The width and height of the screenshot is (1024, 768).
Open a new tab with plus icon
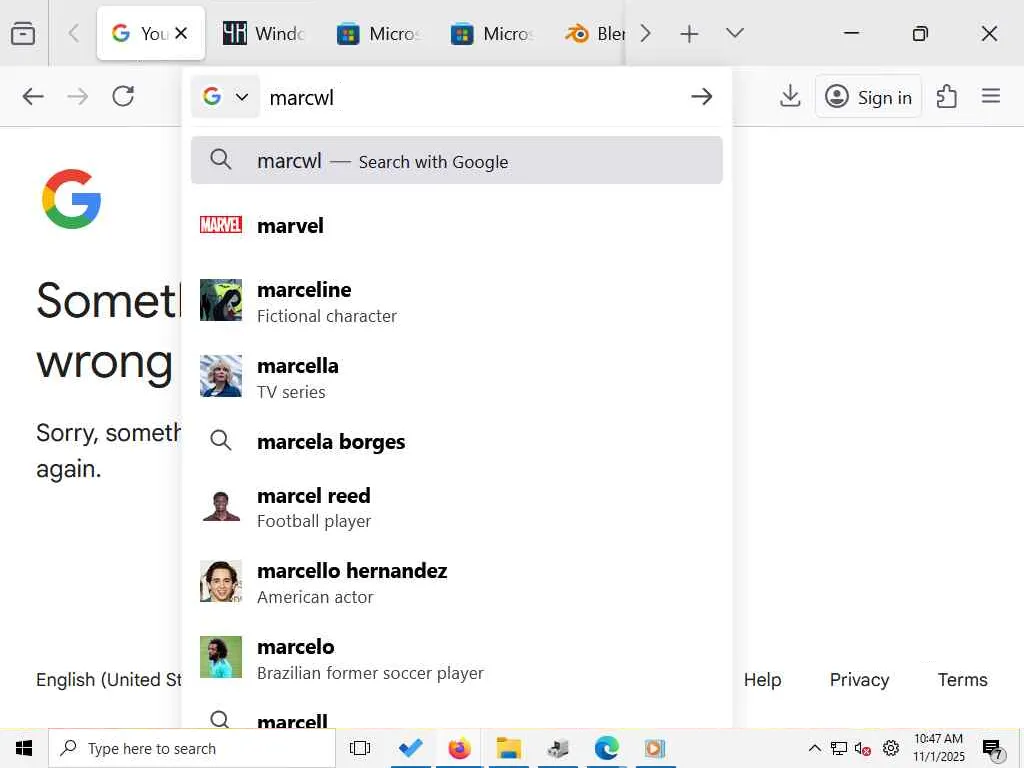pyautogui.click(x=689, y=34)
